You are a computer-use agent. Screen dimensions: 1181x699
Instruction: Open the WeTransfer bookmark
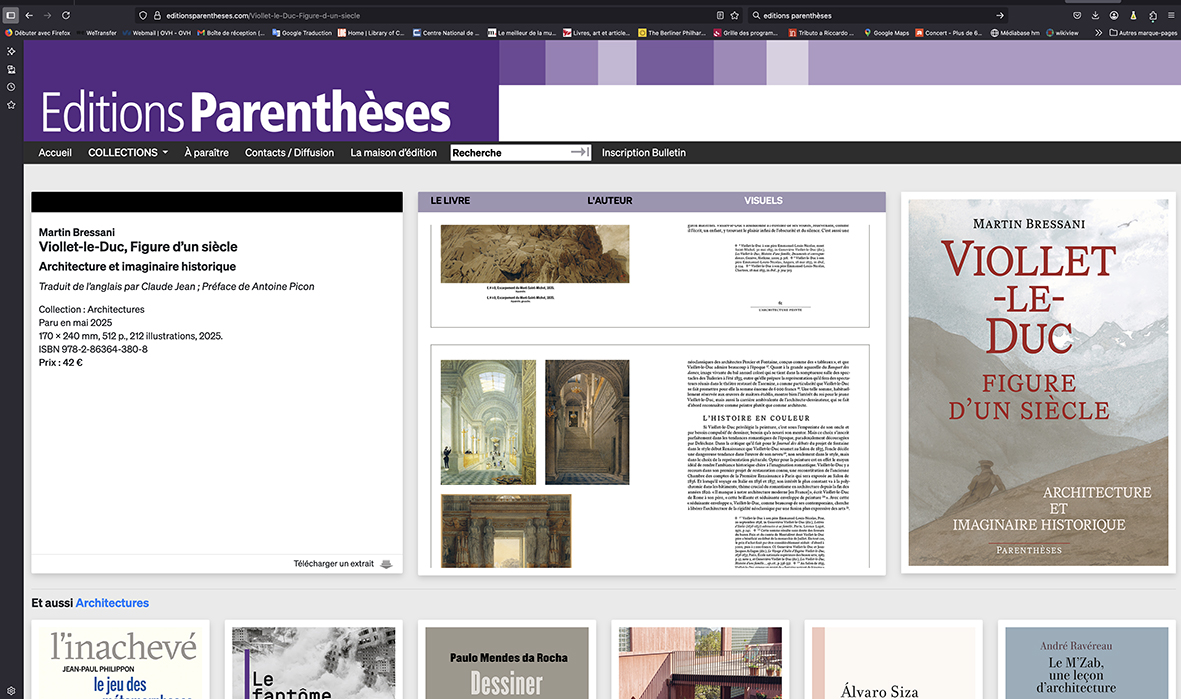[x=97, y=33]
